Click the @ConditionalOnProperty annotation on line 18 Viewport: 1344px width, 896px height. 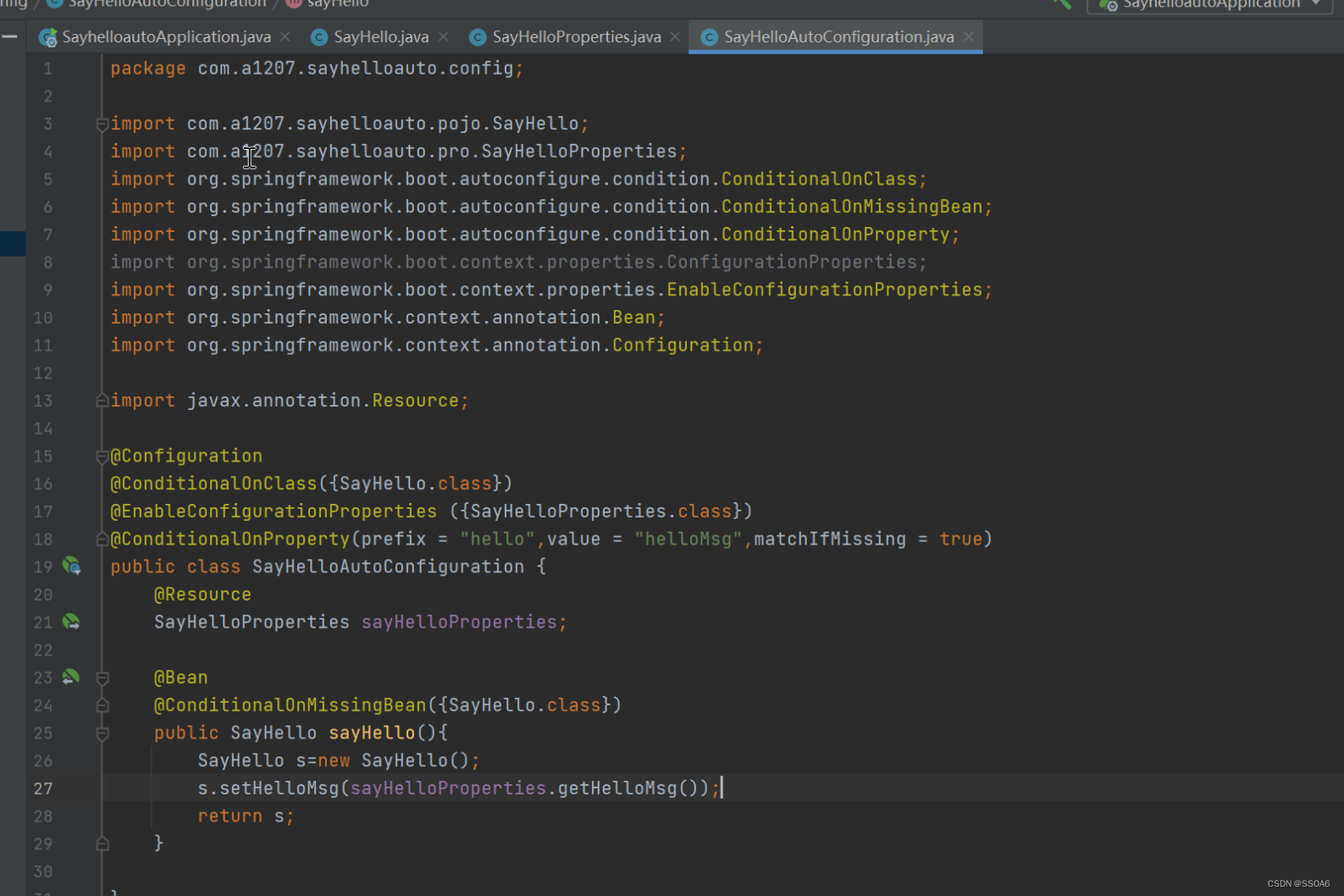(x=230, y=539)
